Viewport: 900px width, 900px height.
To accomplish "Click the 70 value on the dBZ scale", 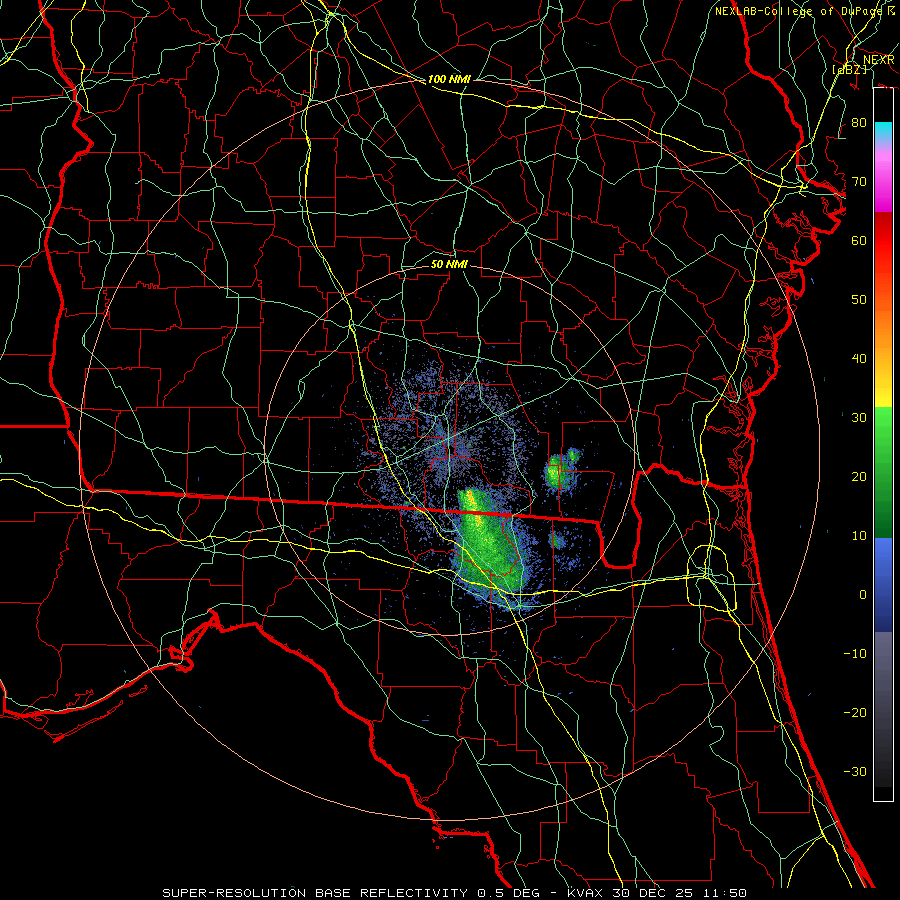I will coord(859,181).
